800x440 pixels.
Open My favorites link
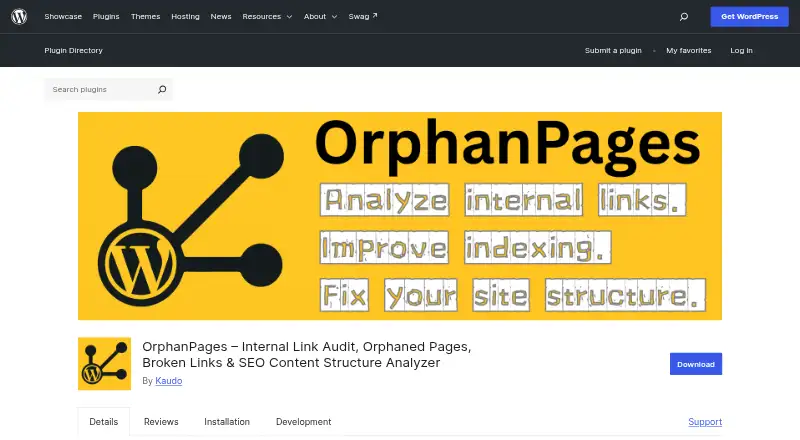tap(688, 50)
